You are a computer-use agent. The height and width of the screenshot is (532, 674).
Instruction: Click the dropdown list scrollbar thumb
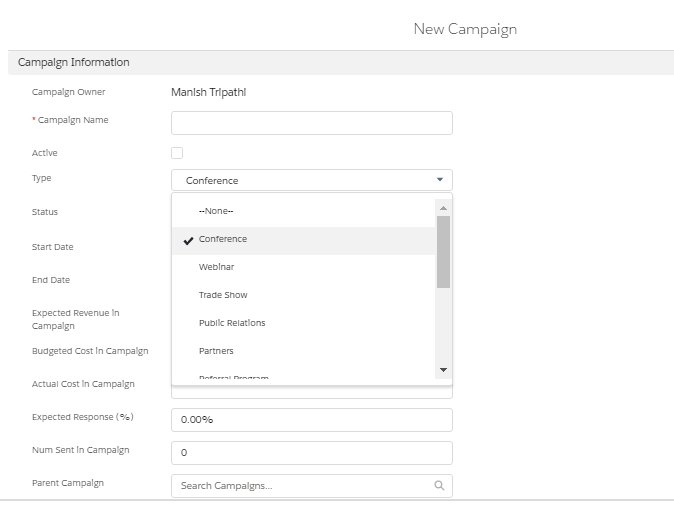[x=444, y=250]
